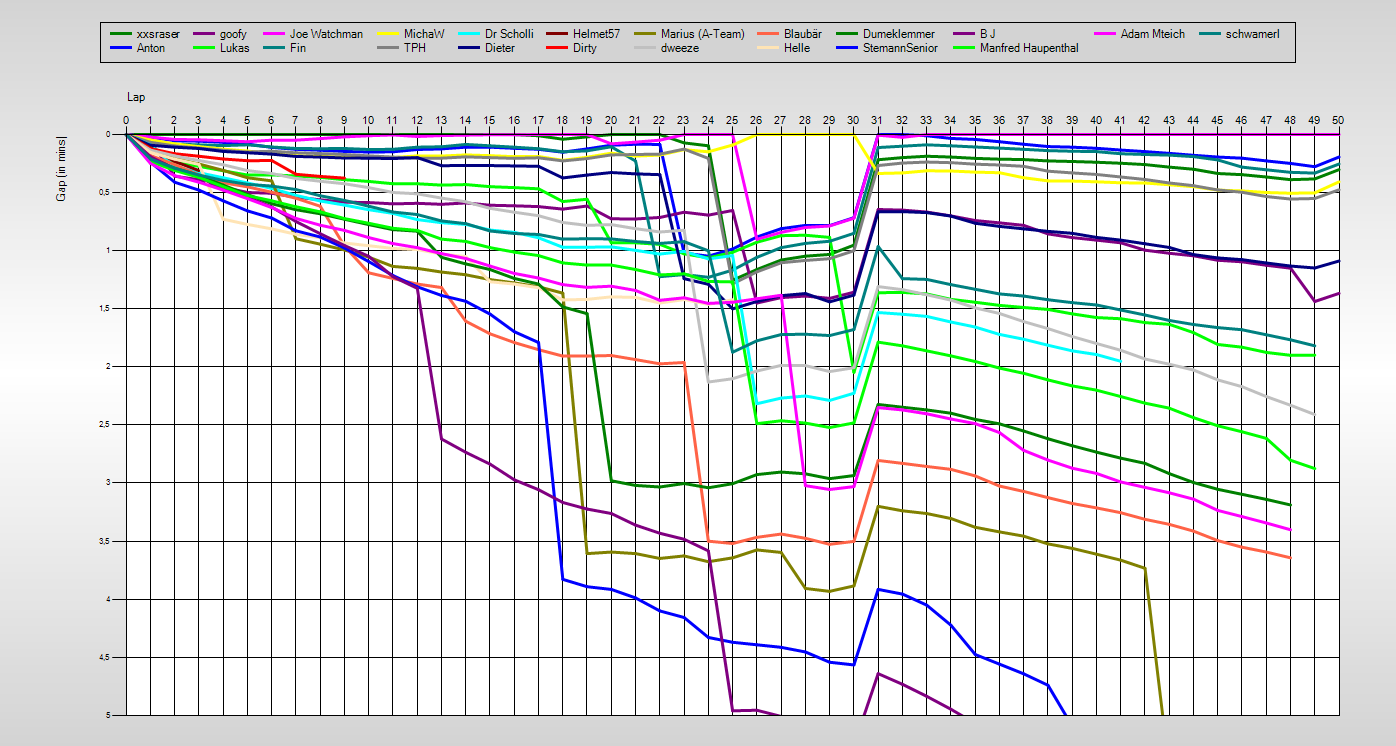Click the schwamerl legend label
1396x746 pixels.
(x=1252, y=34)
